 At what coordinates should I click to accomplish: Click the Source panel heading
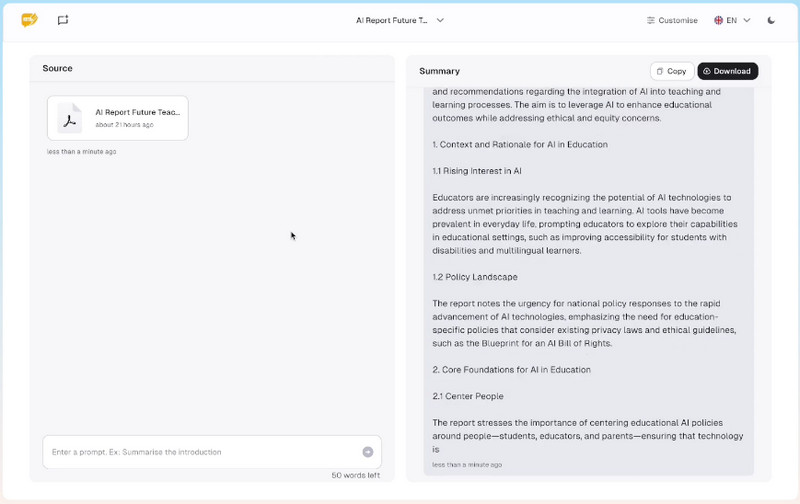[x=57, y=68]
